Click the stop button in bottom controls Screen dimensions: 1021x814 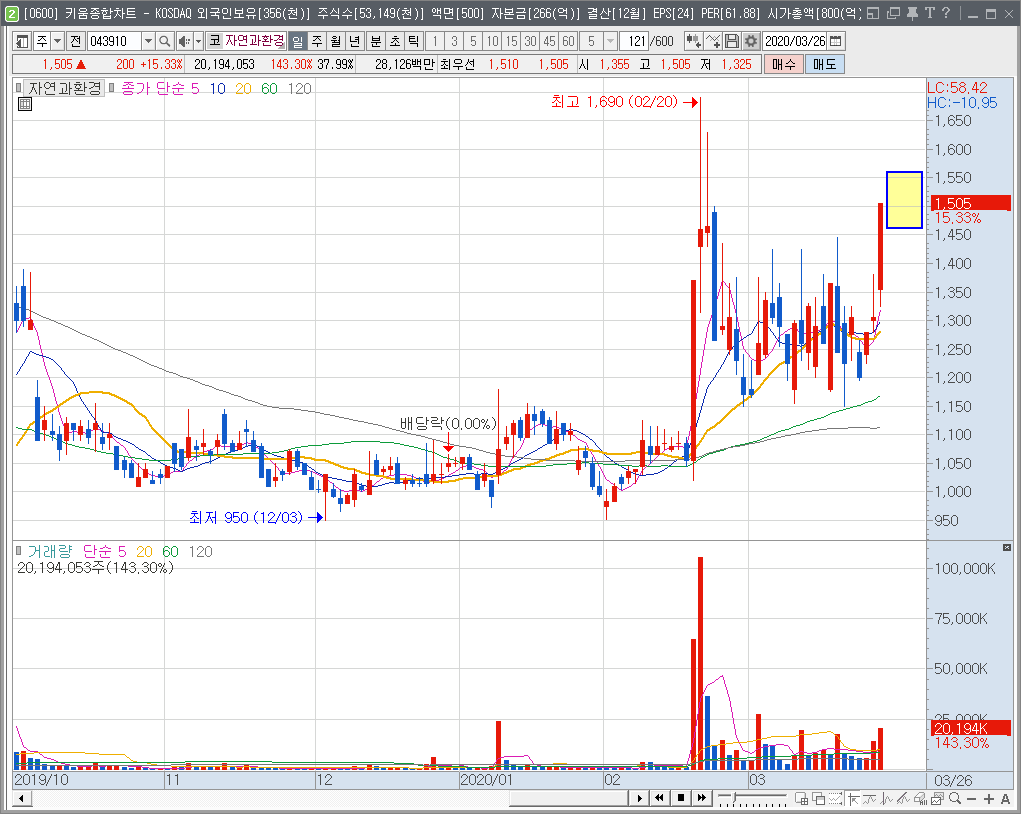[680, 798]
